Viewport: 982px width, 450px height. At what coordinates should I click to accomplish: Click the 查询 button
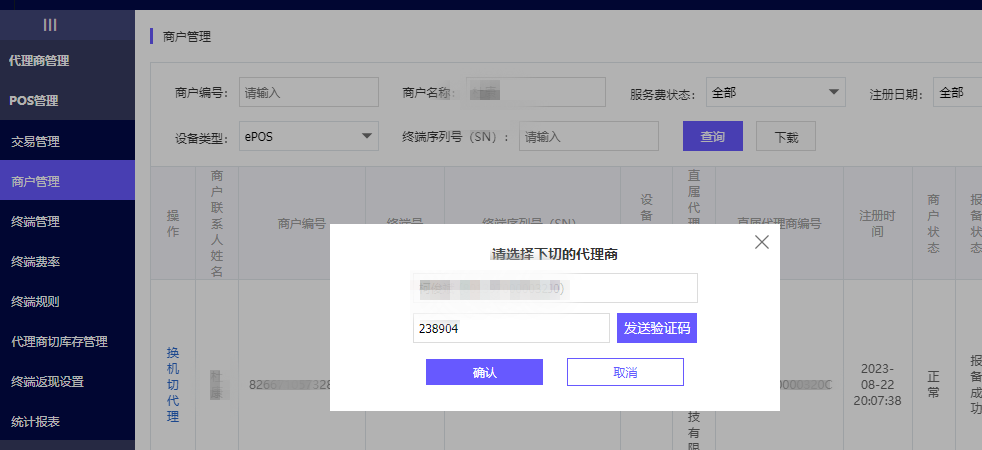tap(713, 136)
